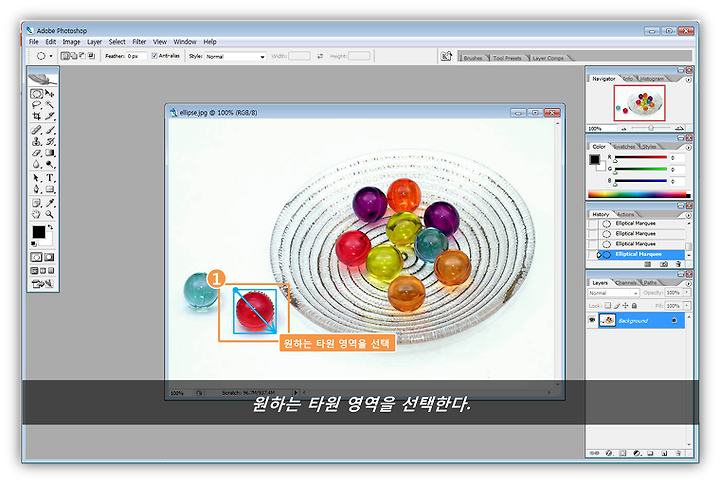Toggle lock image pixels in Layers panel
The width and height of the screenshot is (720, 484).
617,305
